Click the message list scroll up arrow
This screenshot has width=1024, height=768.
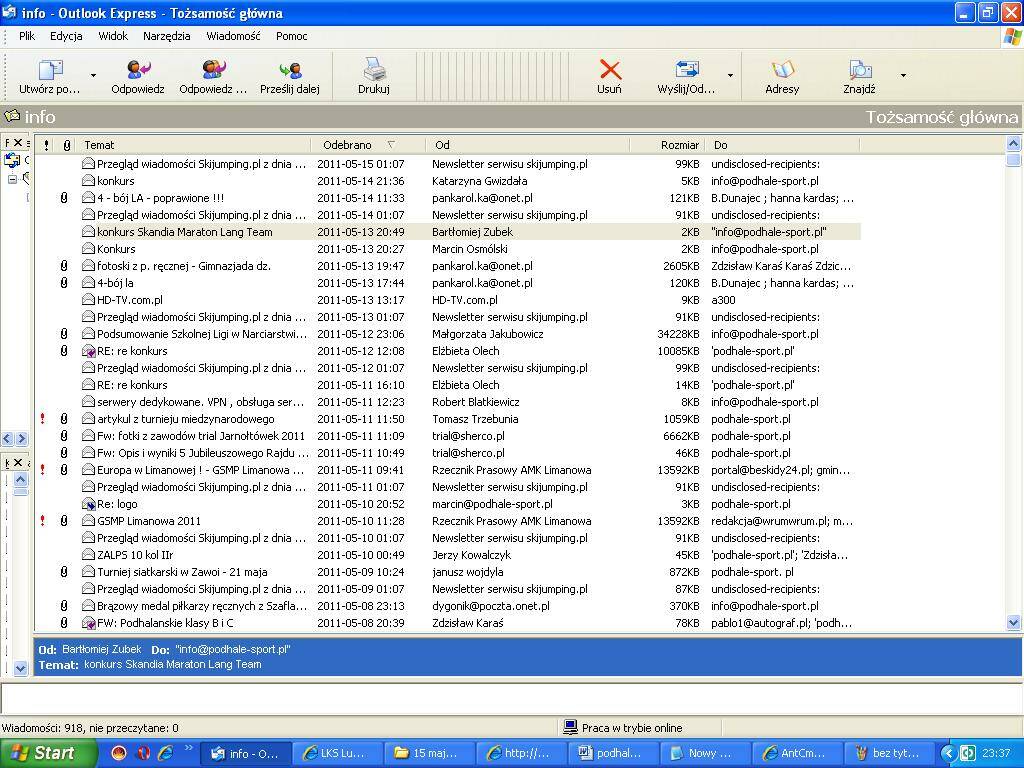[x=1014, y=144]
